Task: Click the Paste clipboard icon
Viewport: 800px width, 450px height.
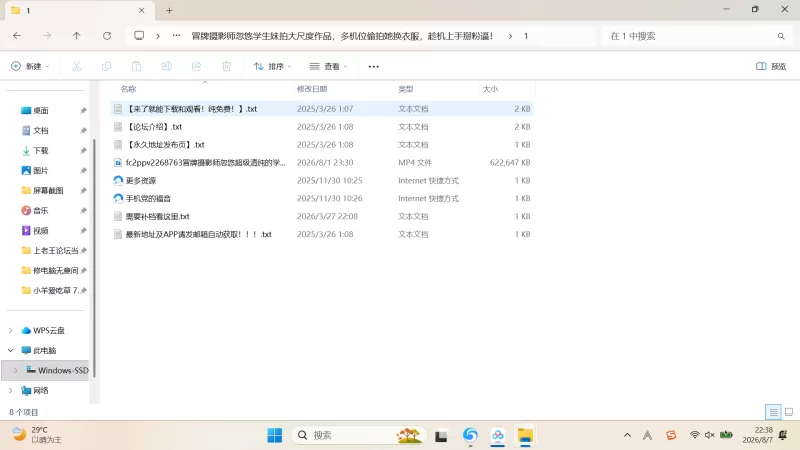Action: pyautogui.click(x=136, y=66)
